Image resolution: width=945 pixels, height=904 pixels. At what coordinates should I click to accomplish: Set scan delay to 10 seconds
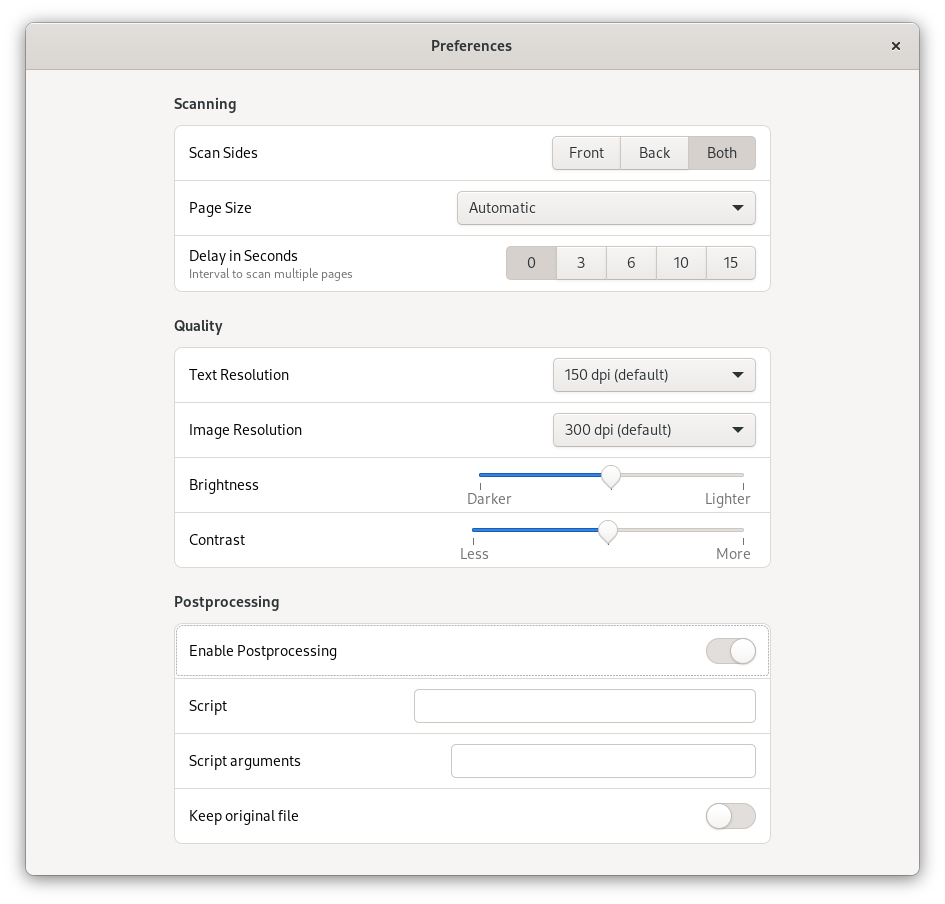[681, 263]
